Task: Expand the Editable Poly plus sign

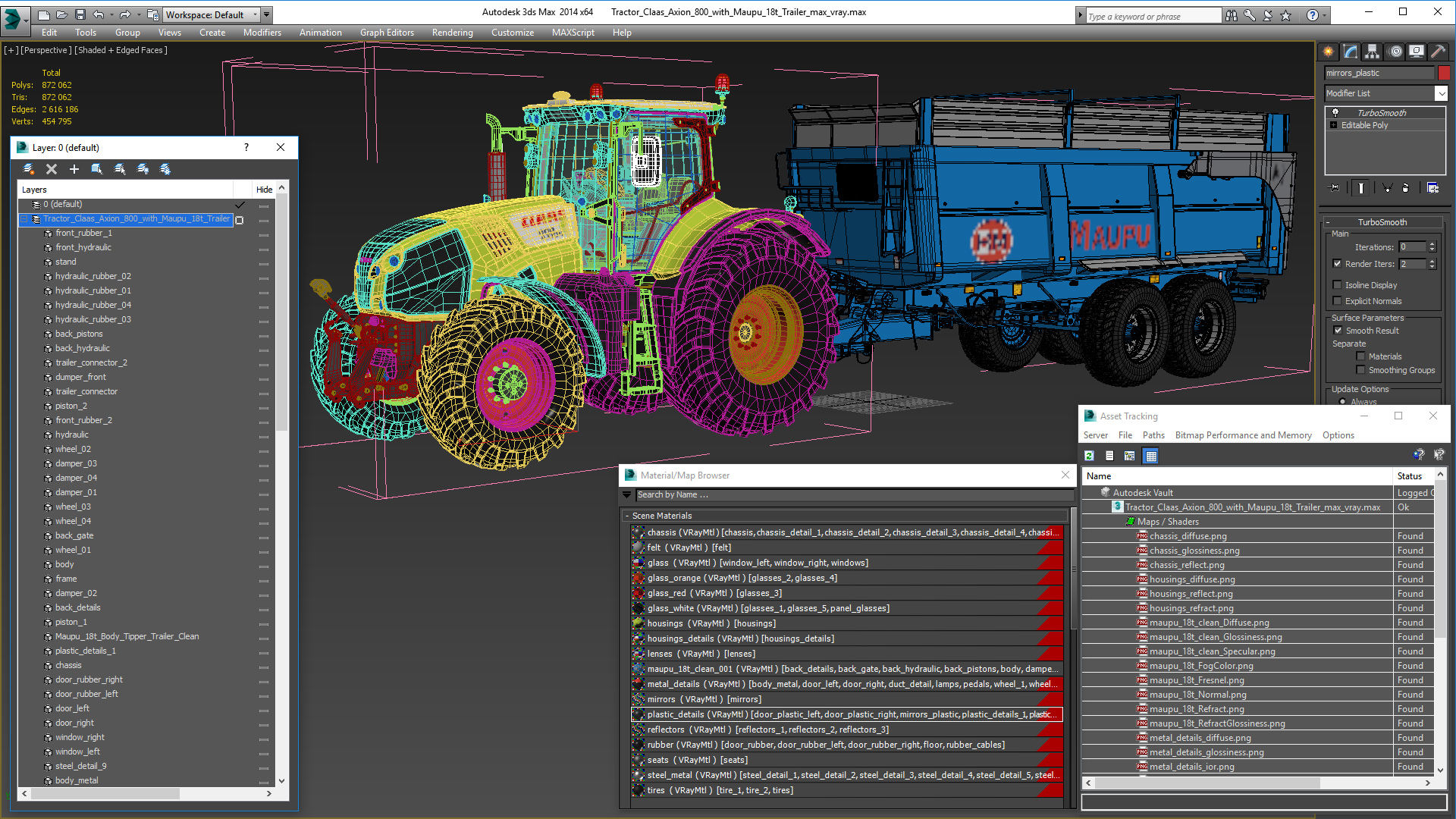Action: [1333, 125]
